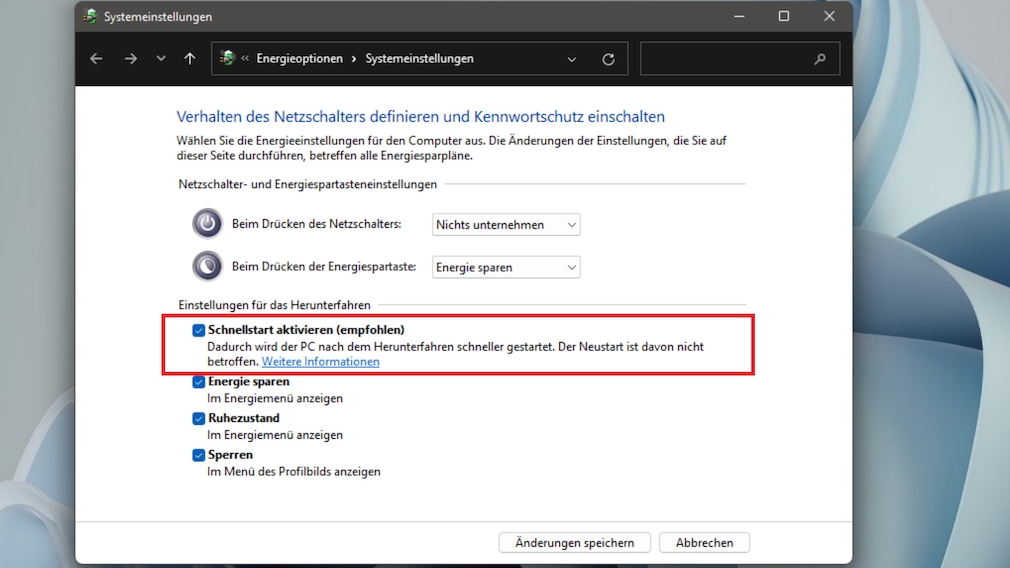This screenshot has width=1010, height=568.
Task: Click the power button icon
Action: (x=207, y=223)
